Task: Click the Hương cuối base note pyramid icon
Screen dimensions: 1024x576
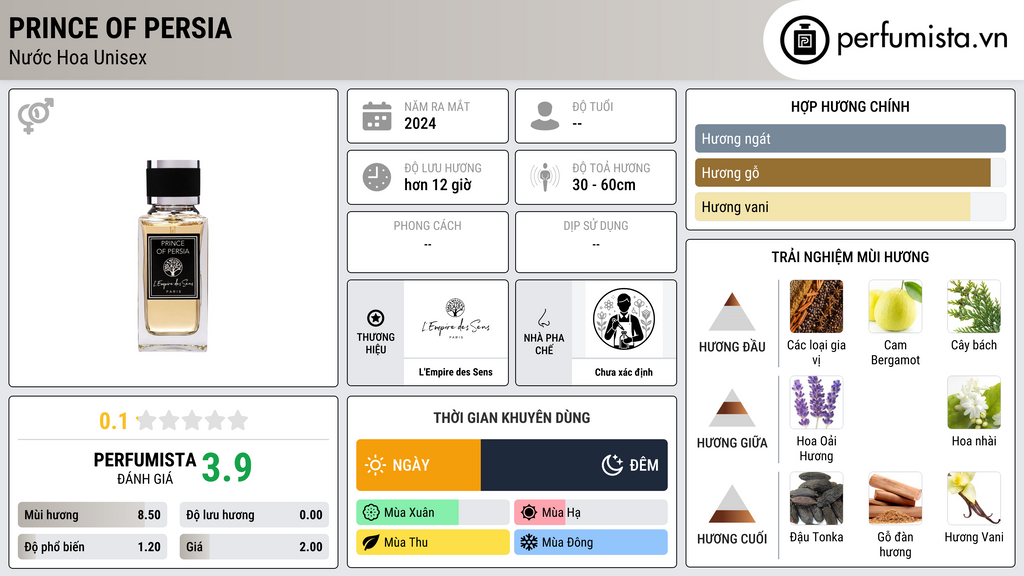Action: pos(732,504)
